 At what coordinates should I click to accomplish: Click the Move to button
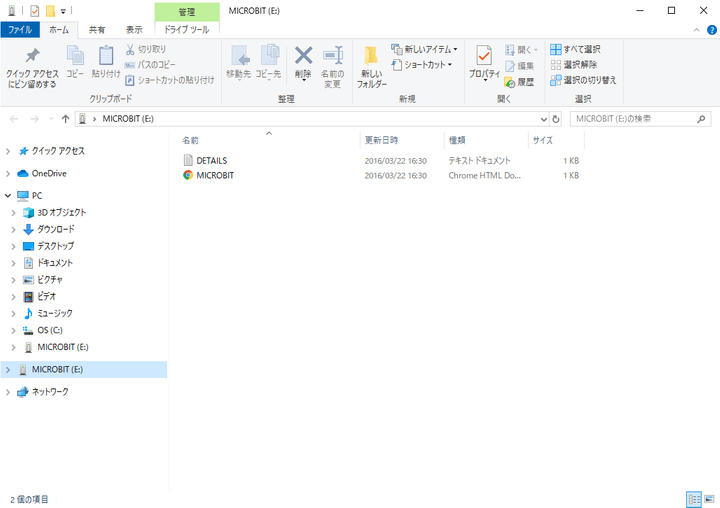pyautogui.click(x=239, y=62)
